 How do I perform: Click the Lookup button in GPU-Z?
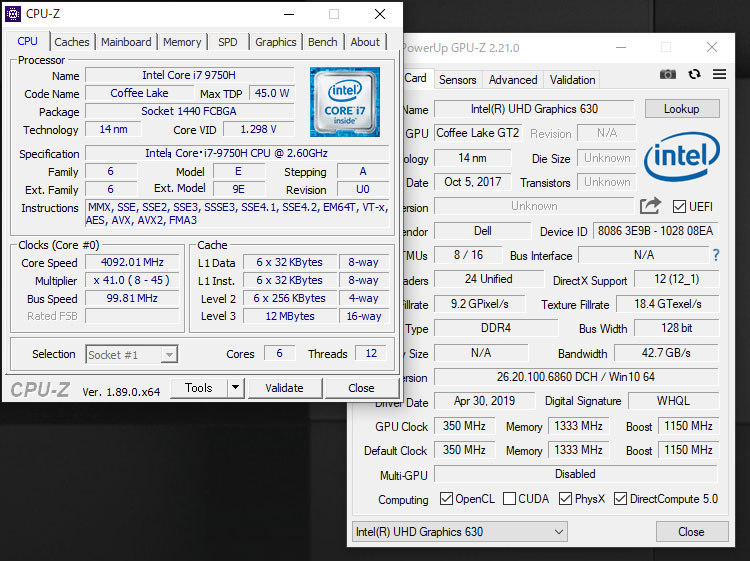pos(682,109)
